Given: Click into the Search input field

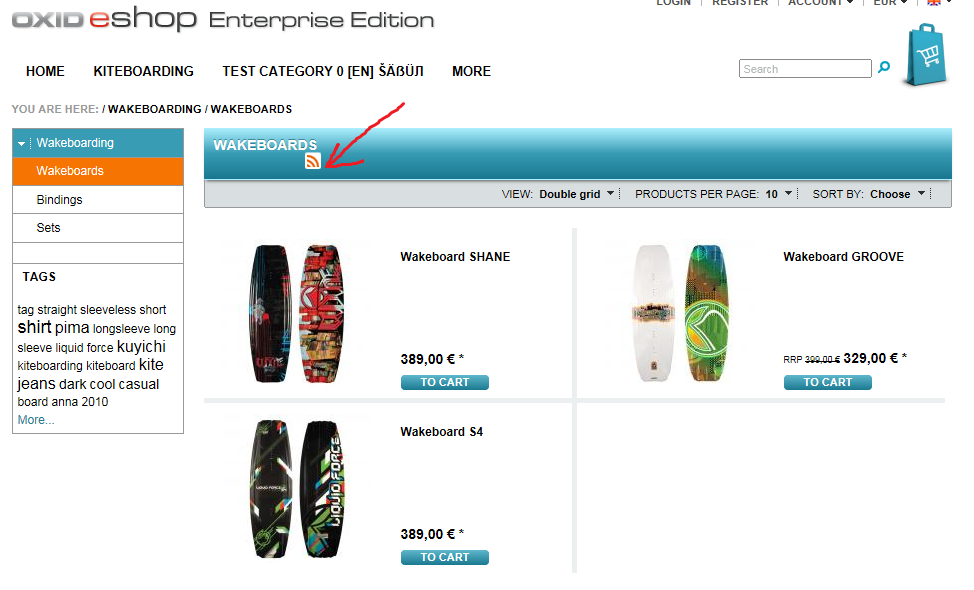Looking at the screenshot, I should point(805,69).
